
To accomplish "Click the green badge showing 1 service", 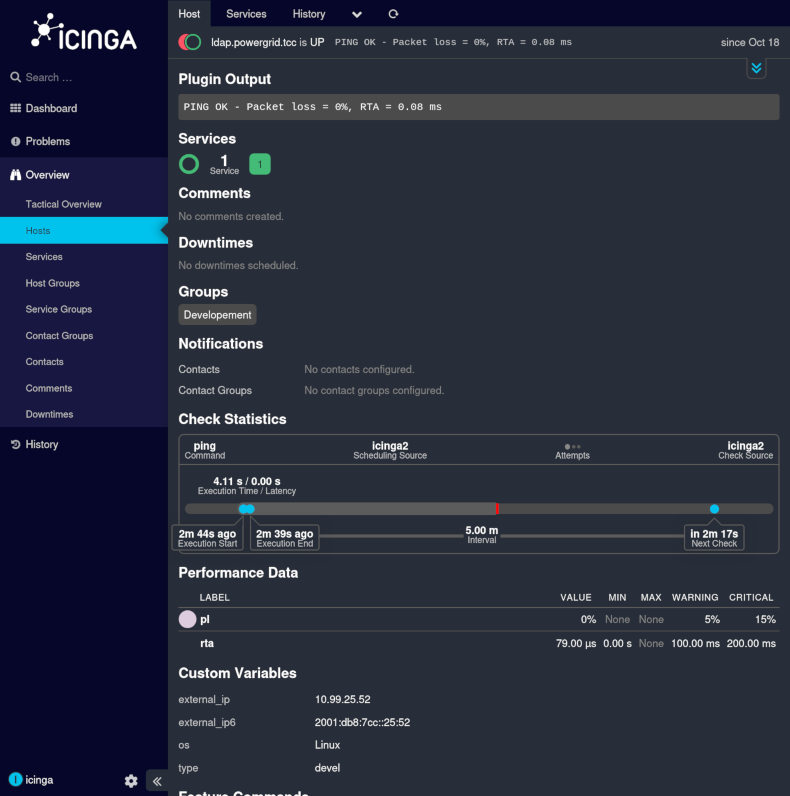I will coord(260,164).
